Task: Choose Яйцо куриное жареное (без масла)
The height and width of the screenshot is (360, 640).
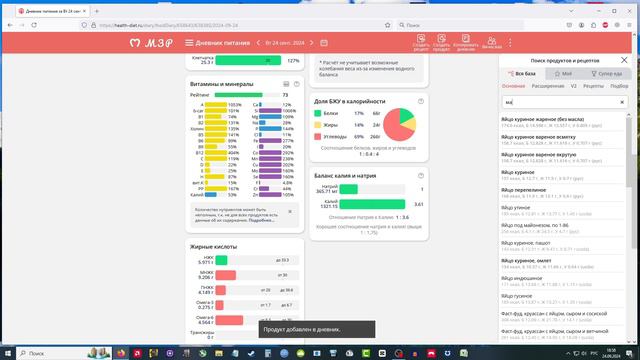Action: [x=562, y=122]
